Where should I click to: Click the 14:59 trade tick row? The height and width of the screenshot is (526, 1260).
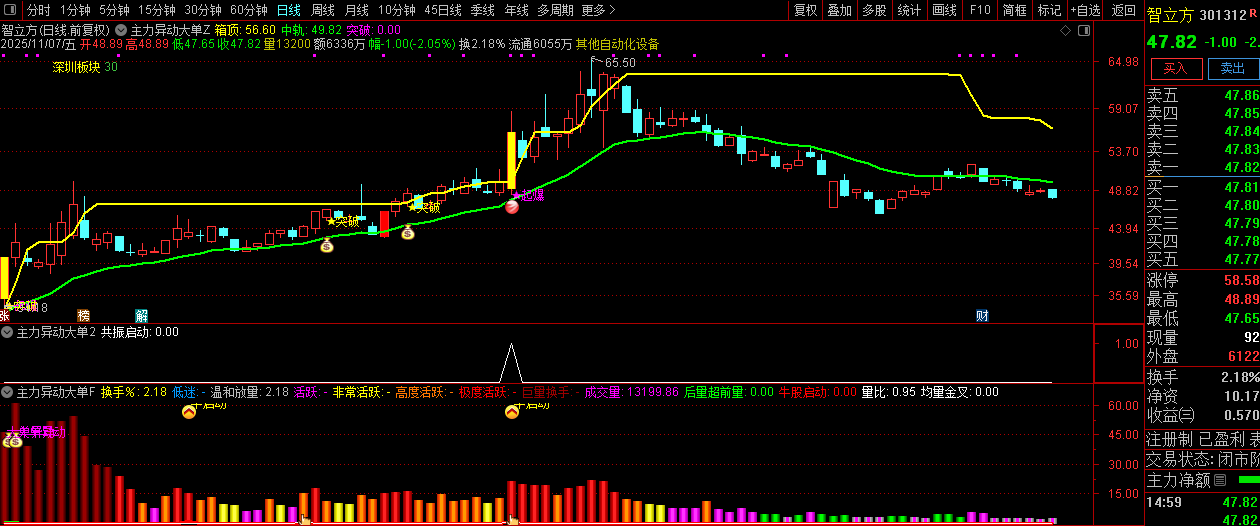[1203, 502]
